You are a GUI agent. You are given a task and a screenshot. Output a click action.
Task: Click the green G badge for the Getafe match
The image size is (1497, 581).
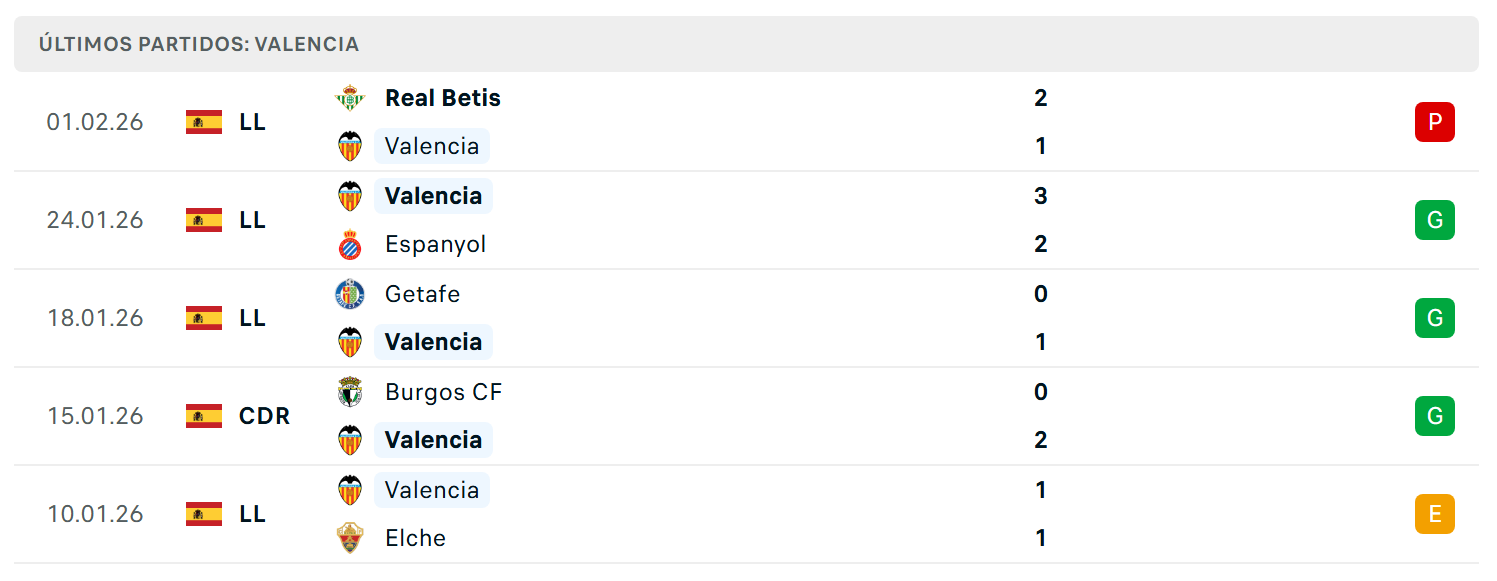pos(1435,318)
